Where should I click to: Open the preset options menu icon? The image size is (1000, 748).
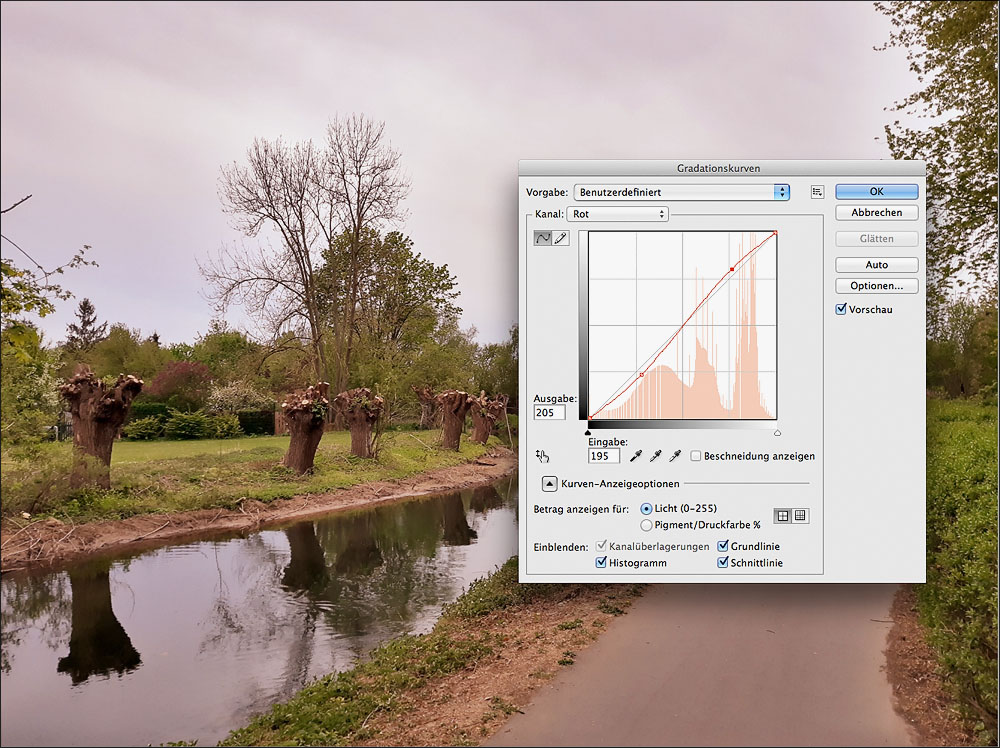click(817, 192)
